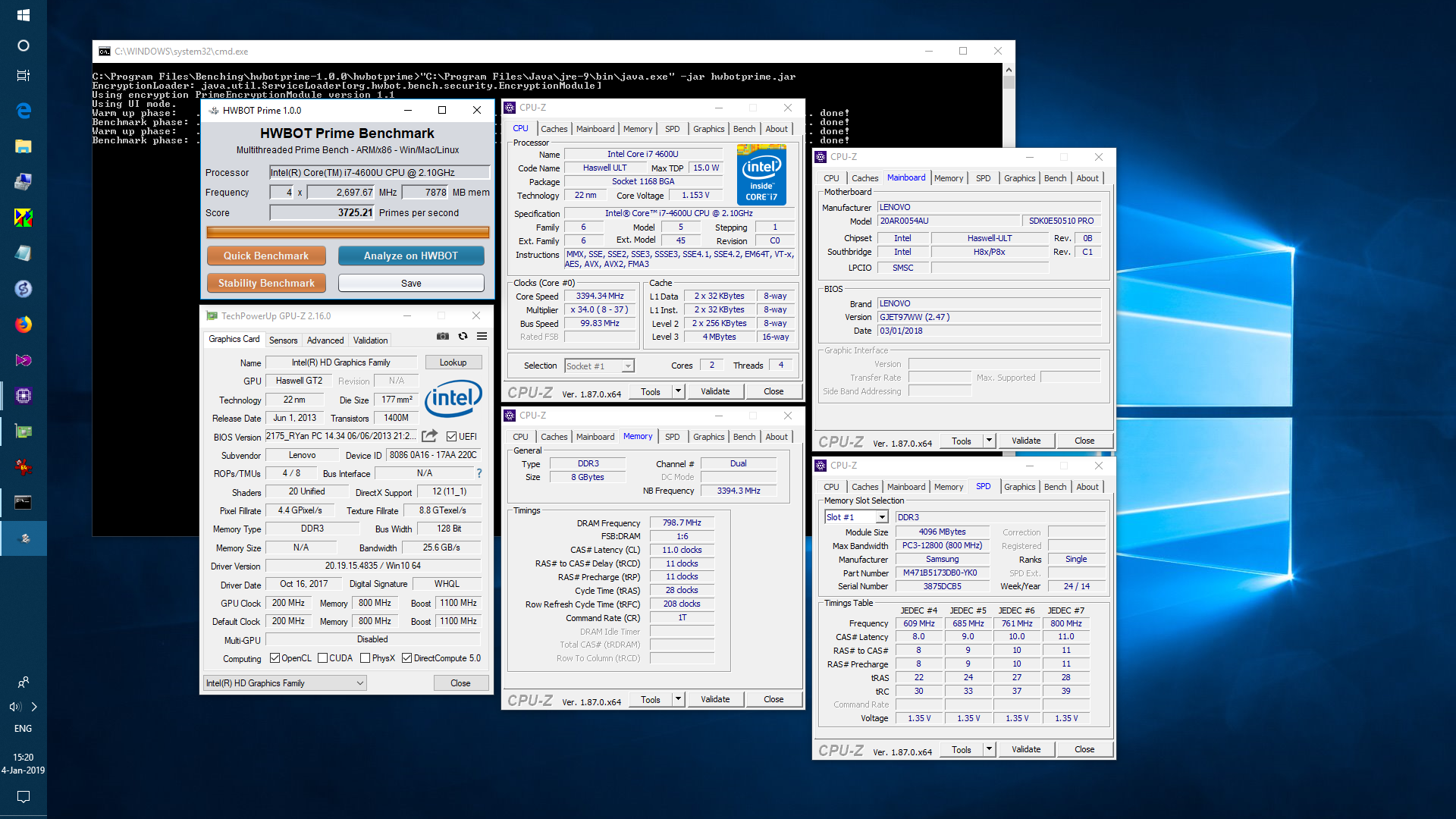Save the HWBOT Prime result

411,283
